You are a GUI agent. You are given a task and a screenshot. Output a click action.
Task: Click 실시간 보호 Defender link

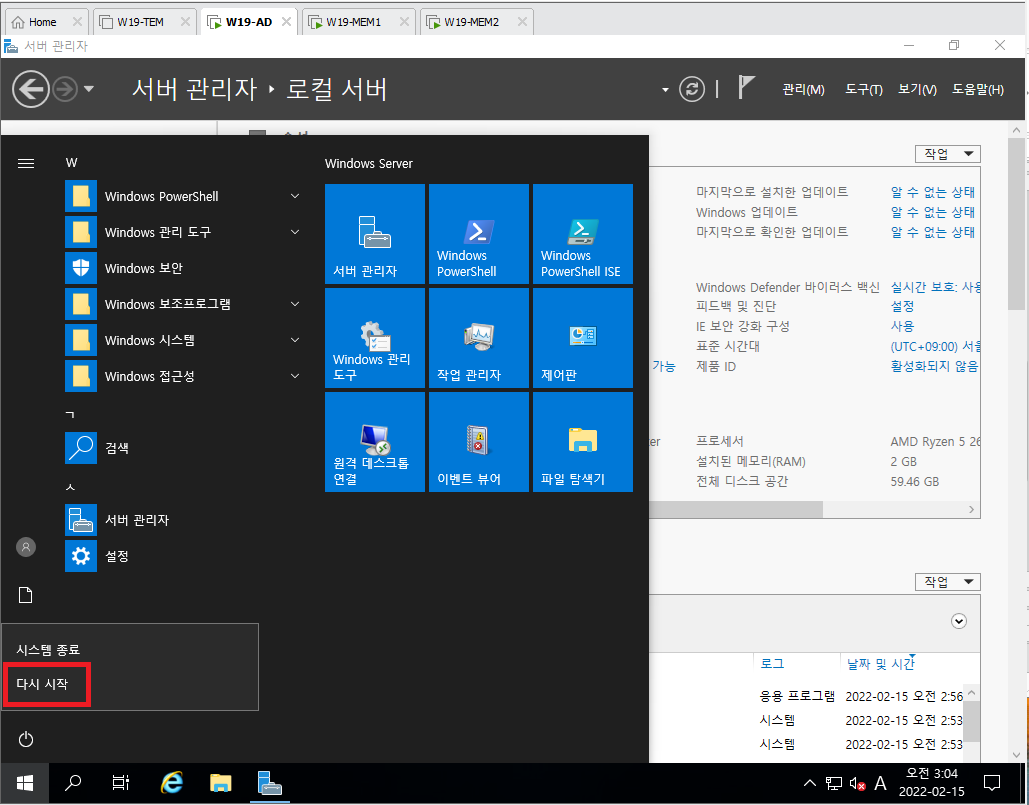(935, 287)
